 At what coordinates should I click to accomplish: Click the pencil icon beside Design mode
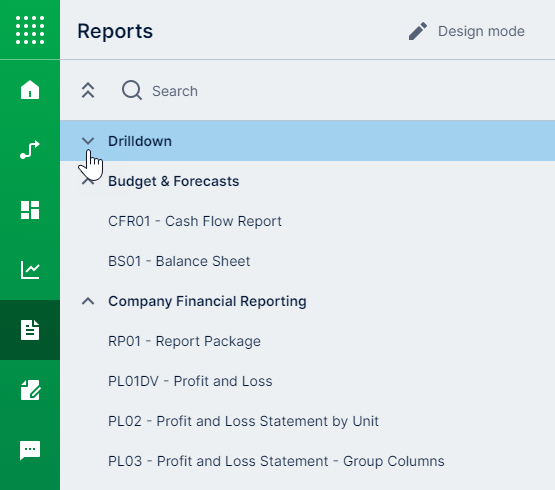pos(418,31)
